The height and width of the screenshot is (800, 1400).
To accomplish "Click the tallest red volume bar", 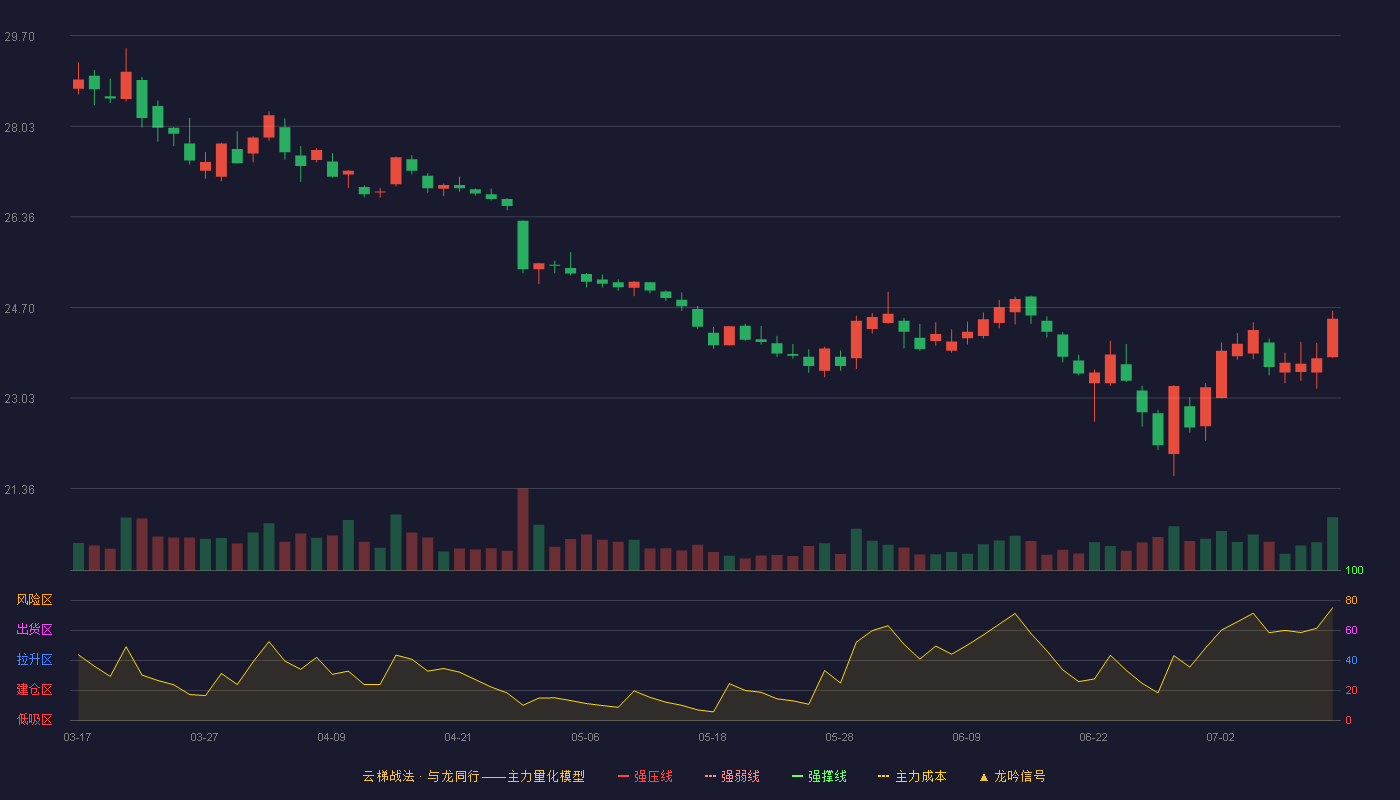I will [x=522, y=529].
